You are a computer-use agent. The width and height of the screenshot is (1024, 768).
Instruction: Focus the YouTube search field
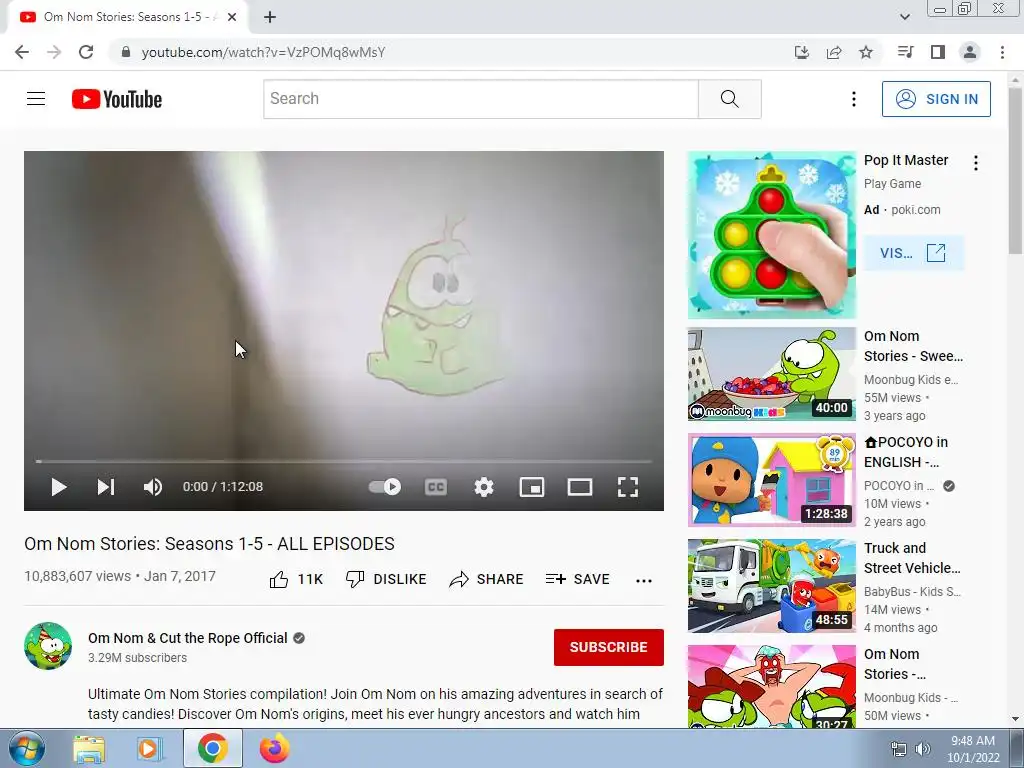click(x=481, y=99)
